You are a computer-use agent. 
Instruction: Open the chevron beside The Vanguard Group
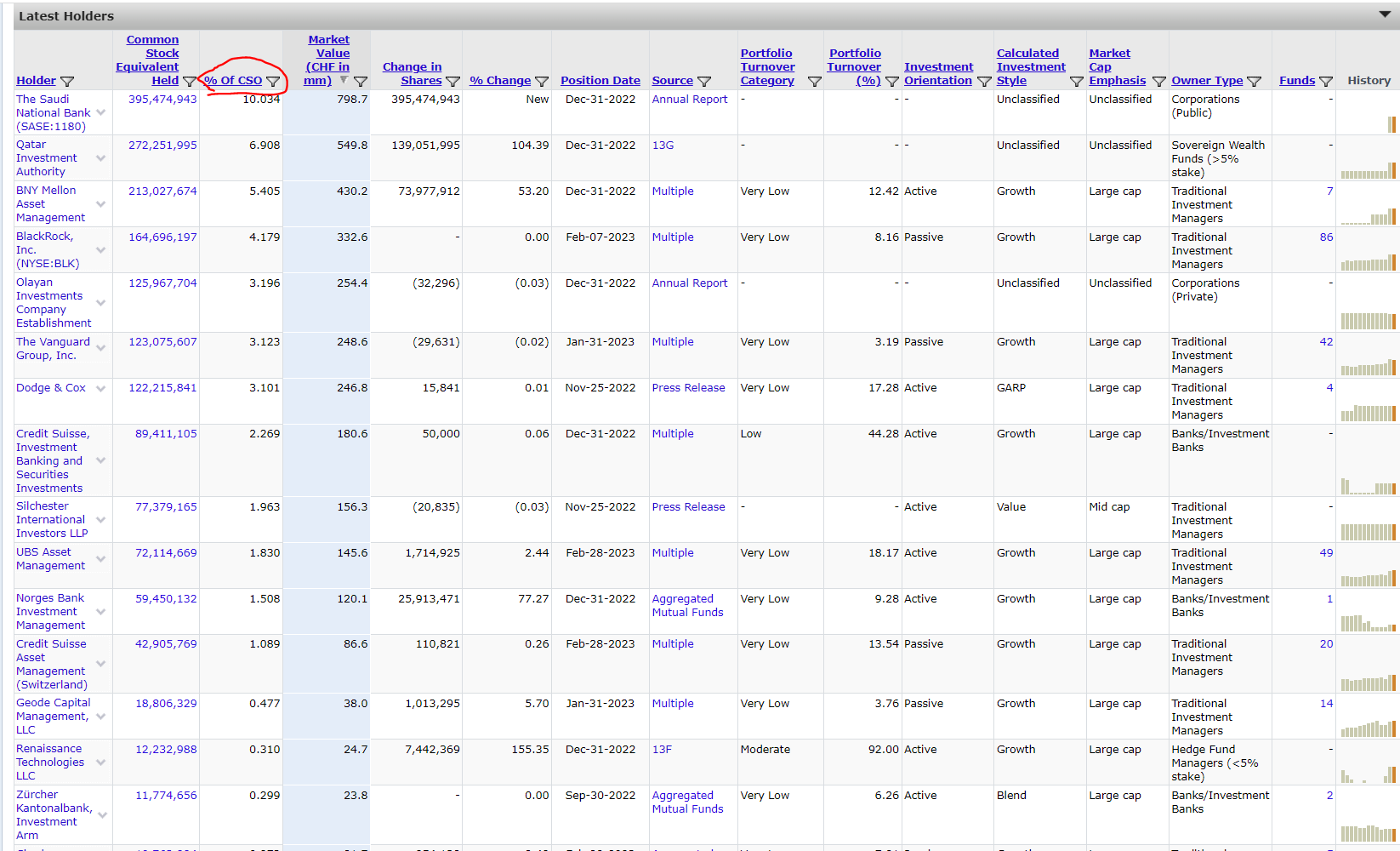(101, 348)
